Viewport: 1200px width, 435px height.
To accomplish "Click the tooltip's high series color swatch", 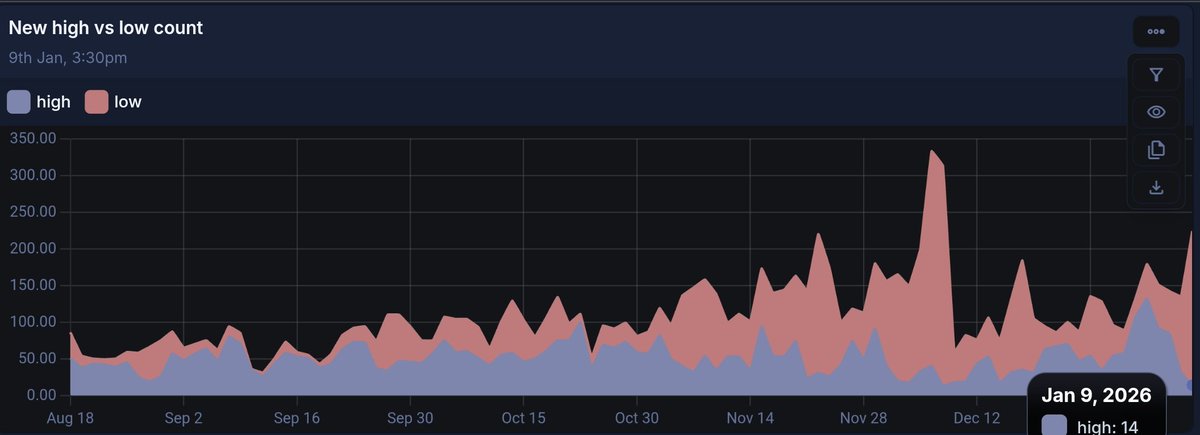I will point(1054,425).
